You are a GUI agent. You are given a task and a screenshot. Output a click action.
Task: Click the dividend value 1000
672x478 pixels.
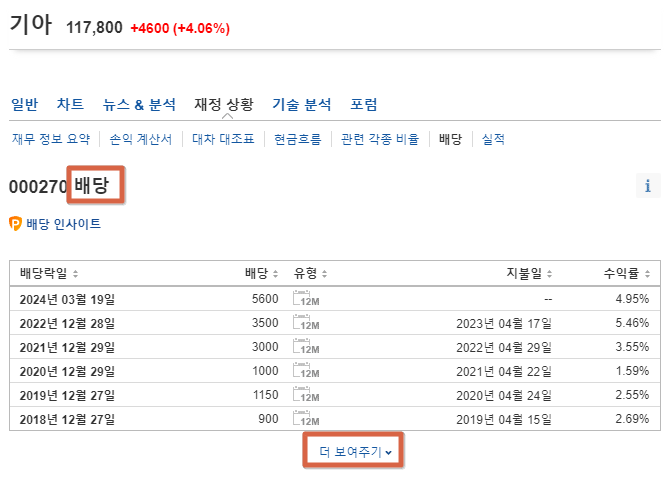point(265,371)
